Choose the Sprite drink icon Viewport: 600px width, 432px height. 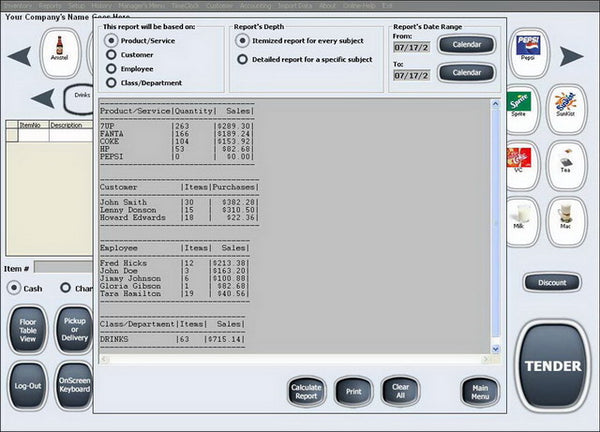[x=521, y=109]
